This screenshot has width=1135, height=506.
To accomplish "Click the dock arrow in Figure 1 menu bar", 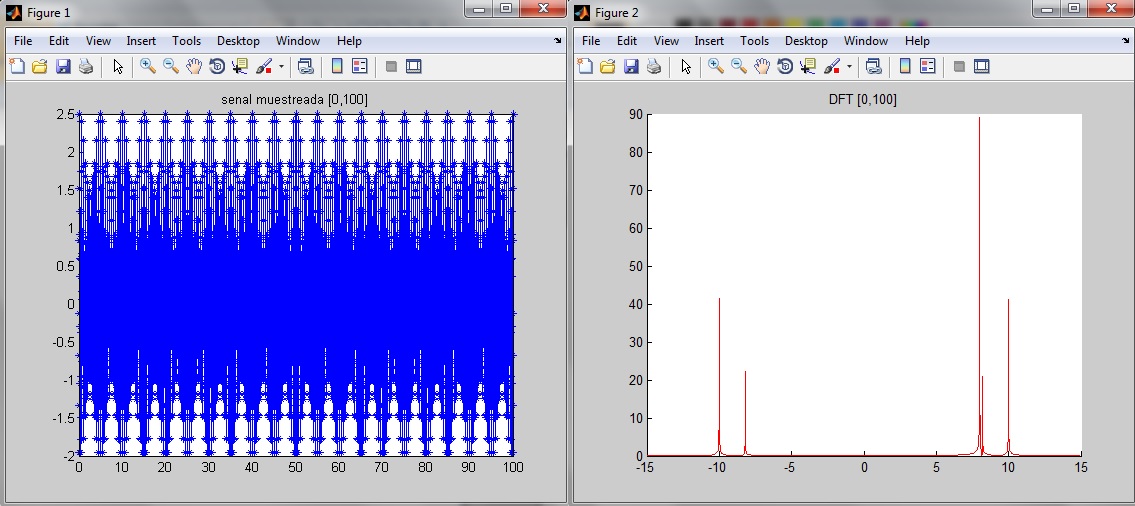I will click(x=557, y=41).
